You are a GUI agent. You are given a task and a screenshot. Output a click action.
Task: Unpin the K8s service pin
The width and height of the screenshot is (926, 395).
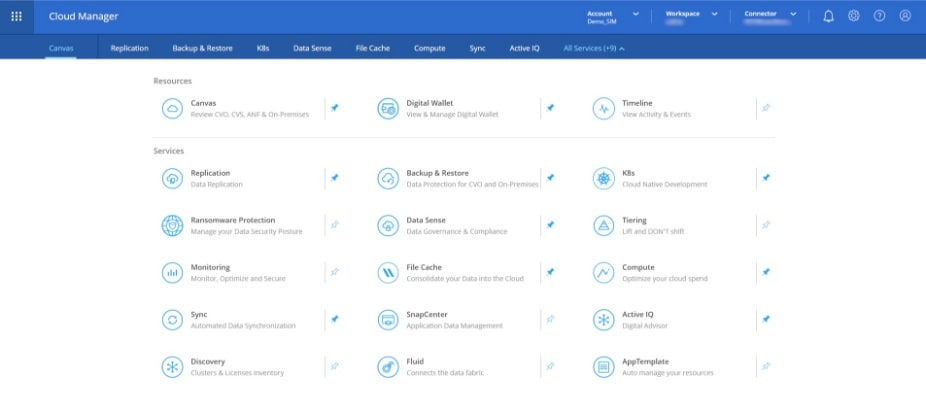coord(766,178)
